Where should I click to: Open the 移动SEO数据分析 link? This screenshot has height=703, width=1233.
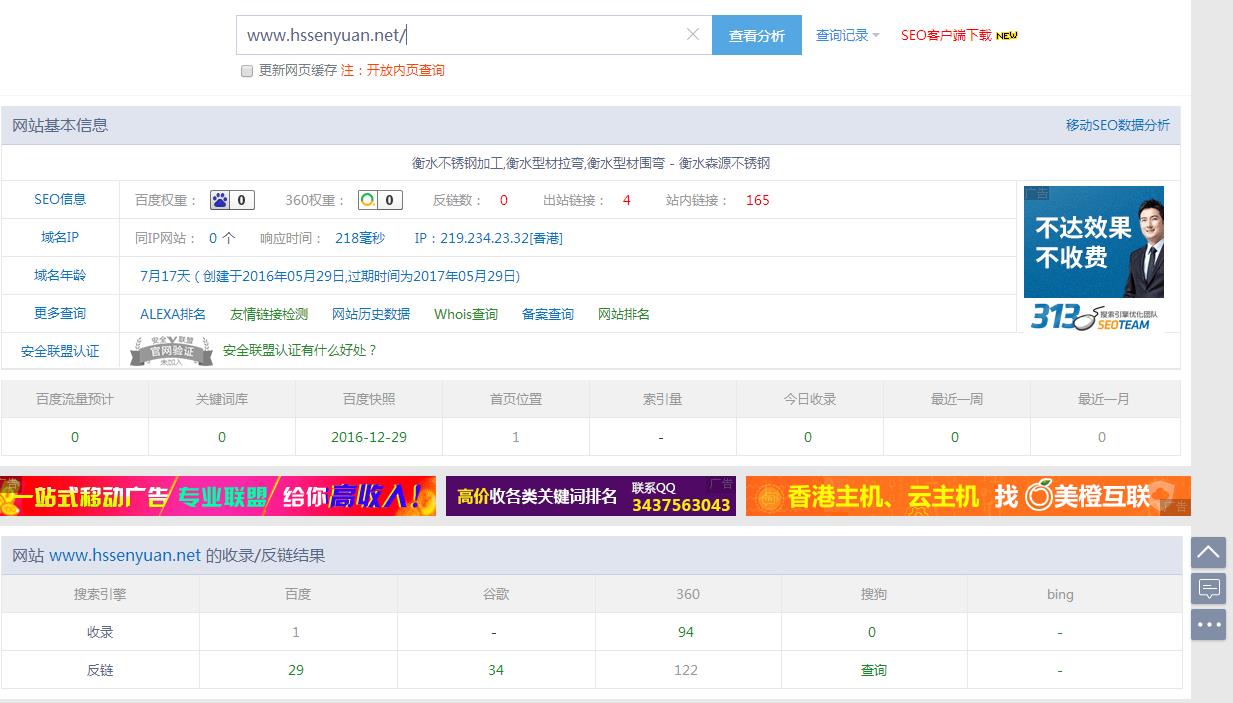(1119, 125)
